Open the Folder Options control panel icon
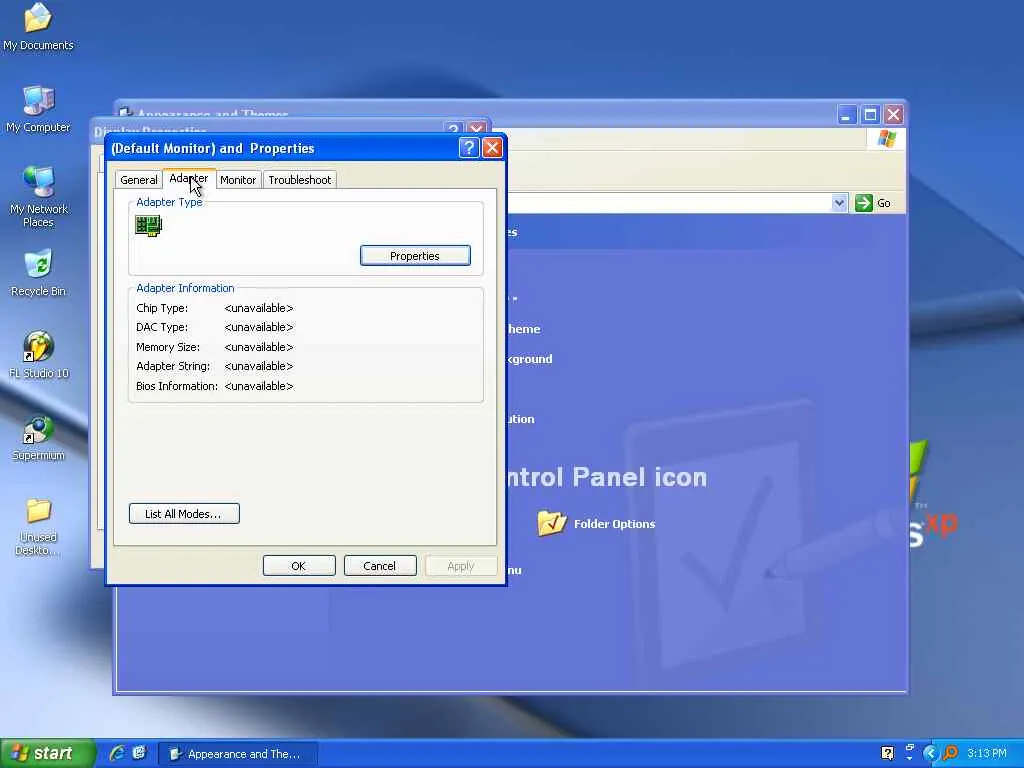This screenshot has width=1024, height=768. pyautogui.click(x=552, y=523)
